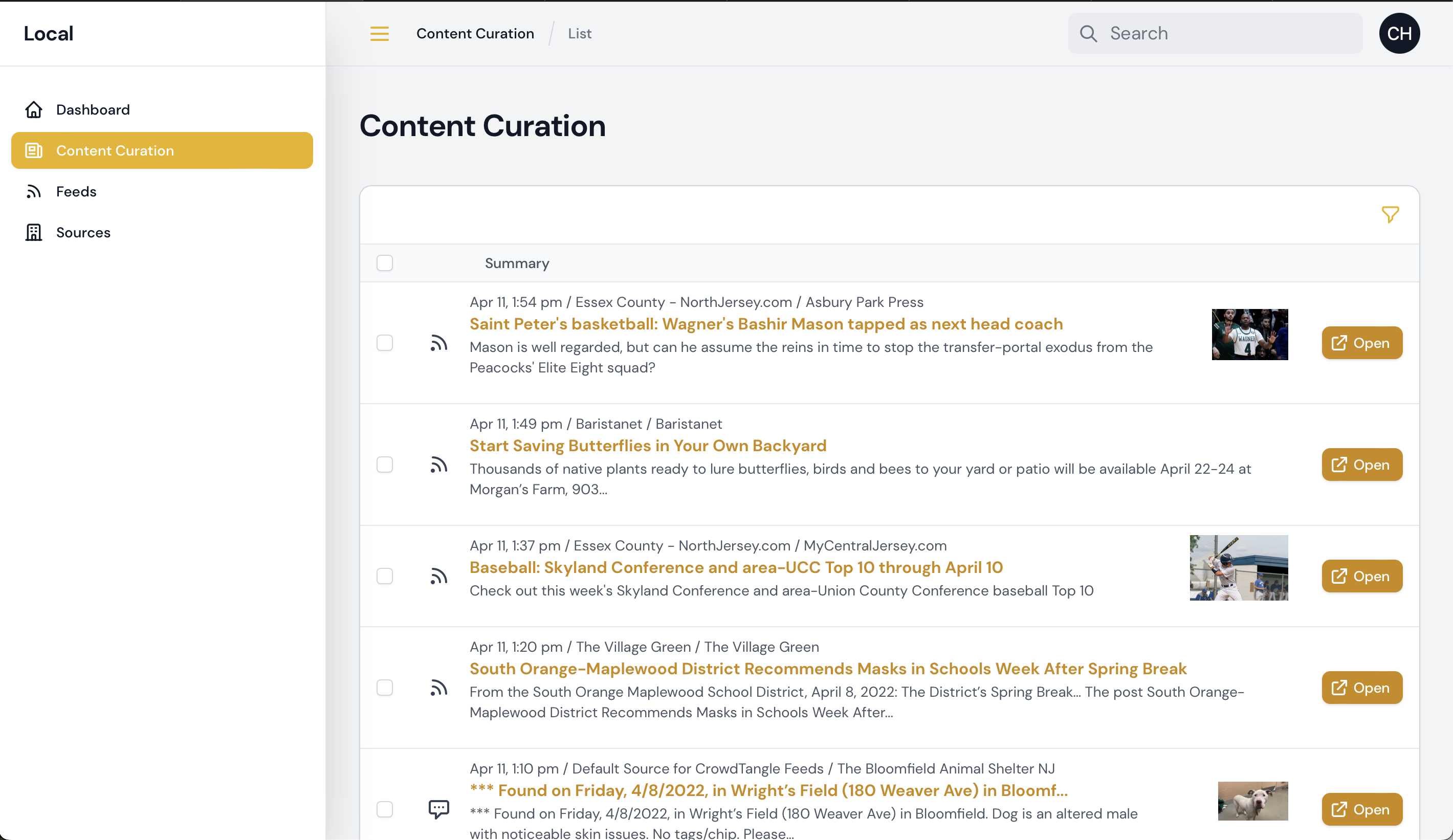
Task: Click the Content Curation breadcrumb
Action: 475,33
